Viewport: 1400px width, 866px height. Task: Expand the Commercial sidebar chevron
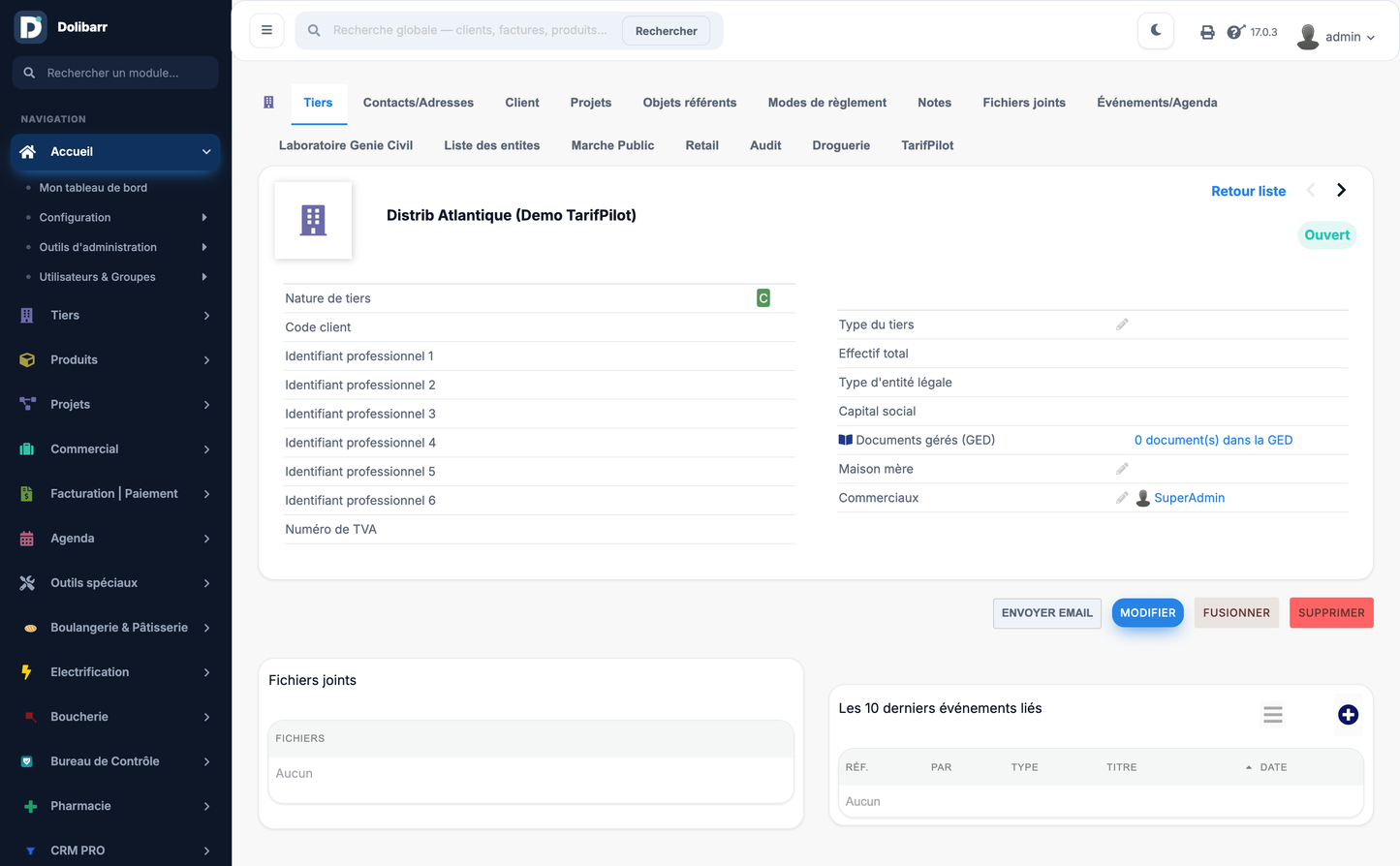(x=206, y=449)
